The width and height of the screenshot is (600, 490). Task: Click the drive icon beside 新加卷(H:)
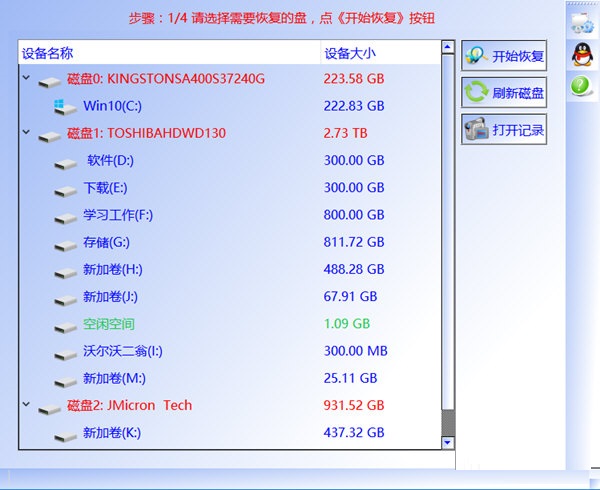pos(65,273)
